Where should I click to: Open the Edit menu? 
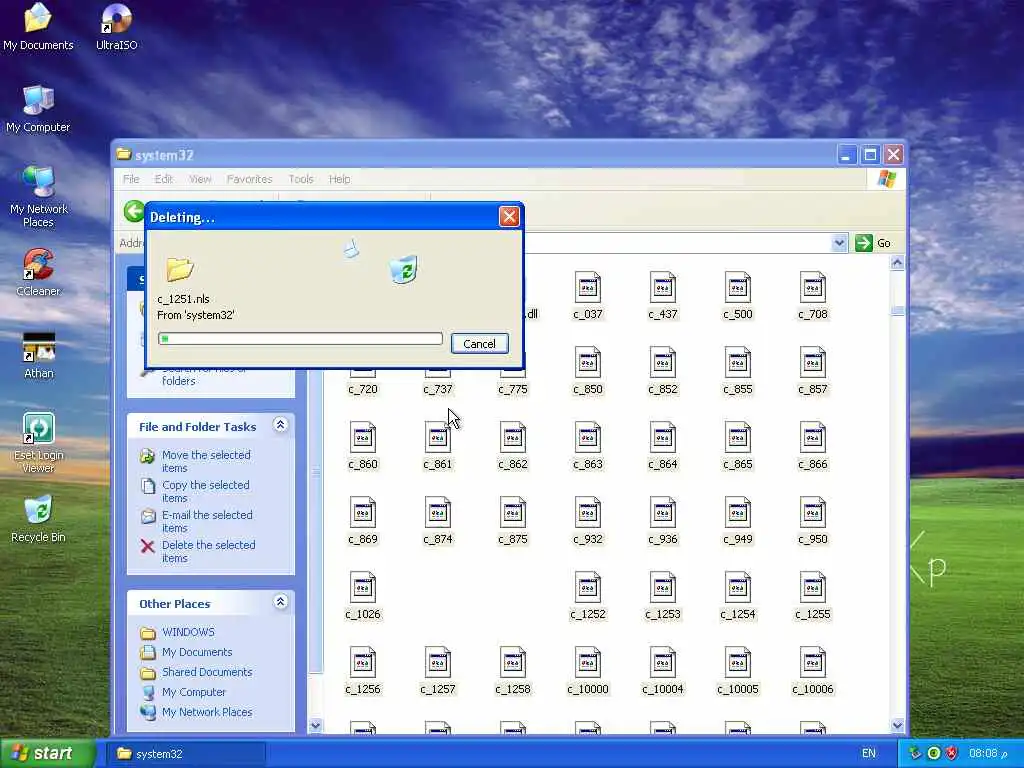coord(163,179)
